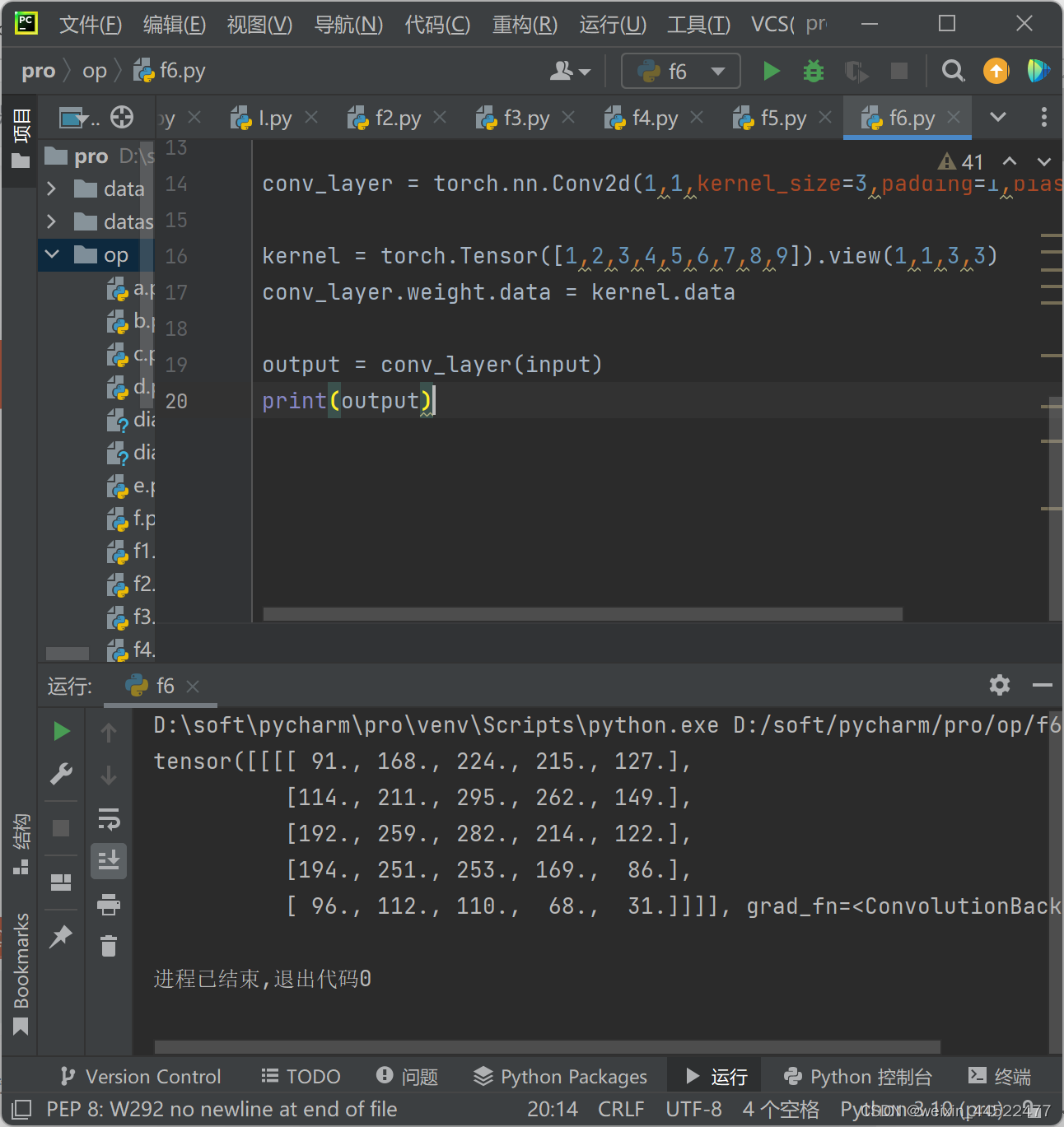
Task: Open Python Packages tool window
Action: click(x=561, y=1076)
